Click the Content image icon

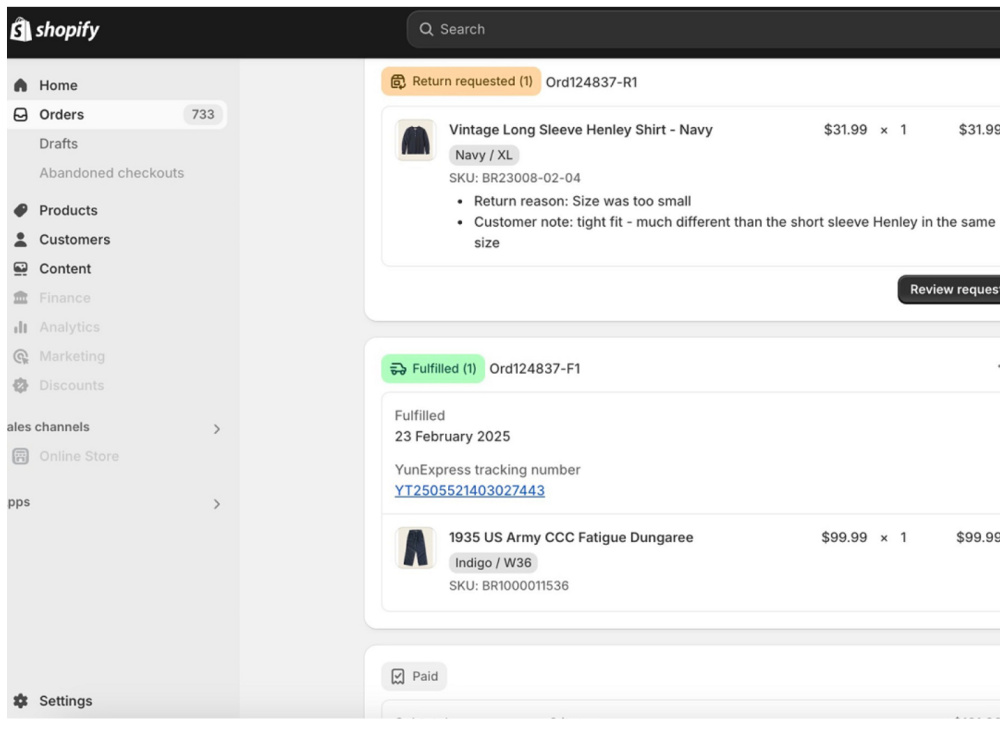click(20, 268)
